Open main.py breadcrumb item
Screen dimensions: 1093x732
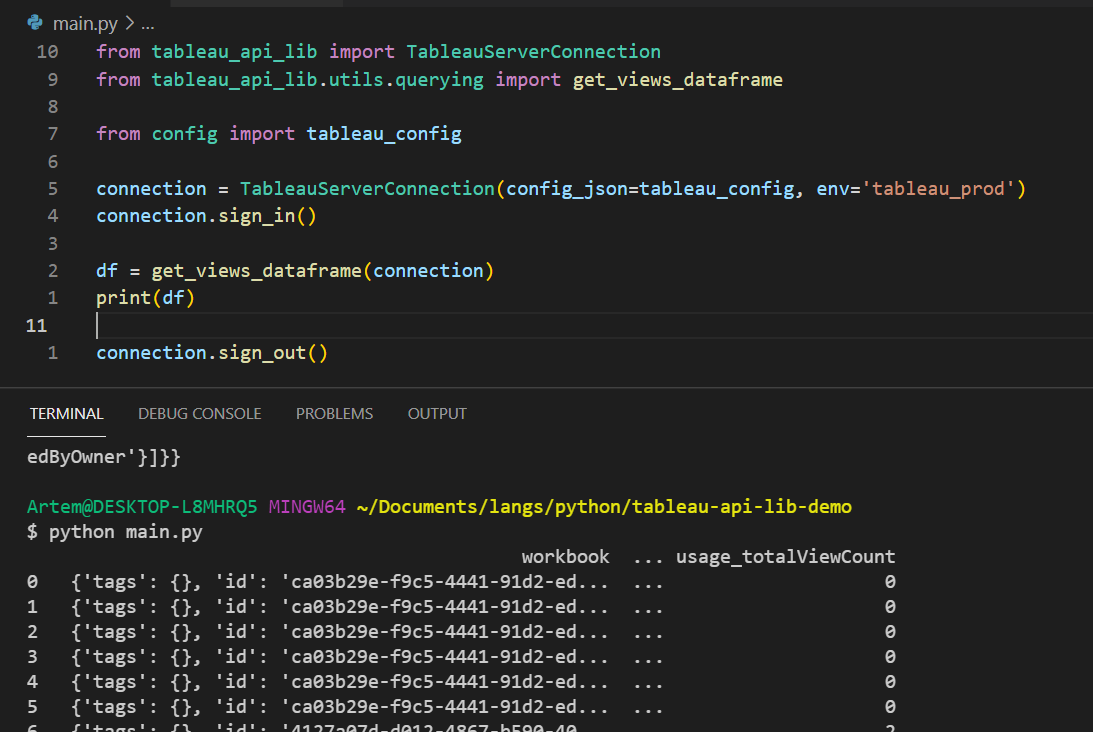click(85, 24)
